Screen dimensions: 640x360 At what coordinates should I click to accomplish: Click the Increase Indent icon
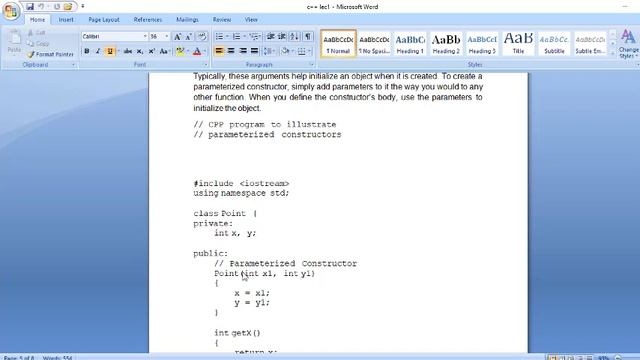(x=282, y=37)
